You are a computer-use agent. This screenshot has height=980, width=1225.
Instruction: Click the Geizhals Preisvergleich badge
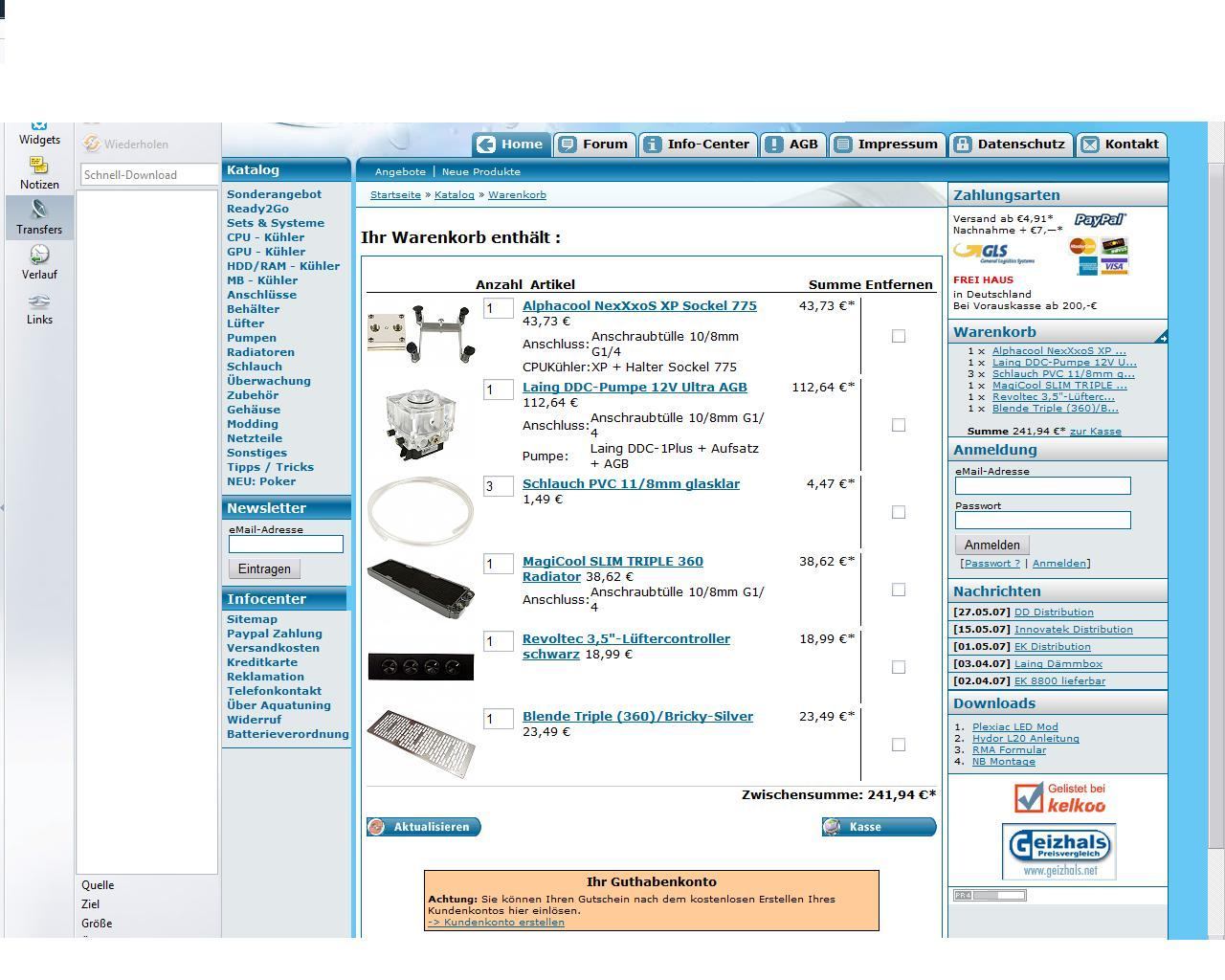tap(1058, 851)
